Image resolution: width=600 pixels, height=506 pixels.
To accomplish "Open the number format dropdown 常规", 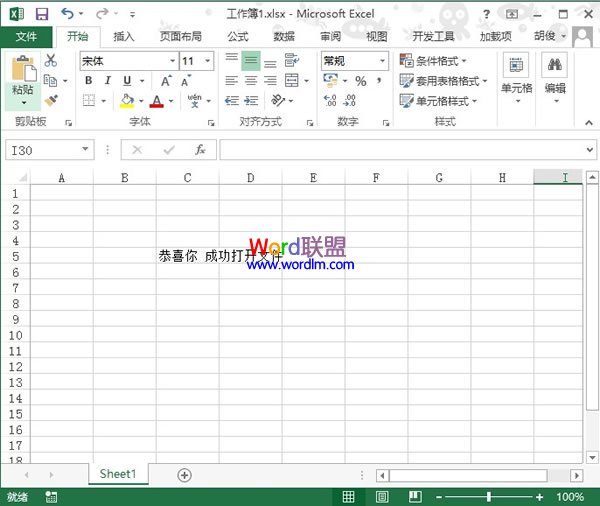I will [382, 60].
